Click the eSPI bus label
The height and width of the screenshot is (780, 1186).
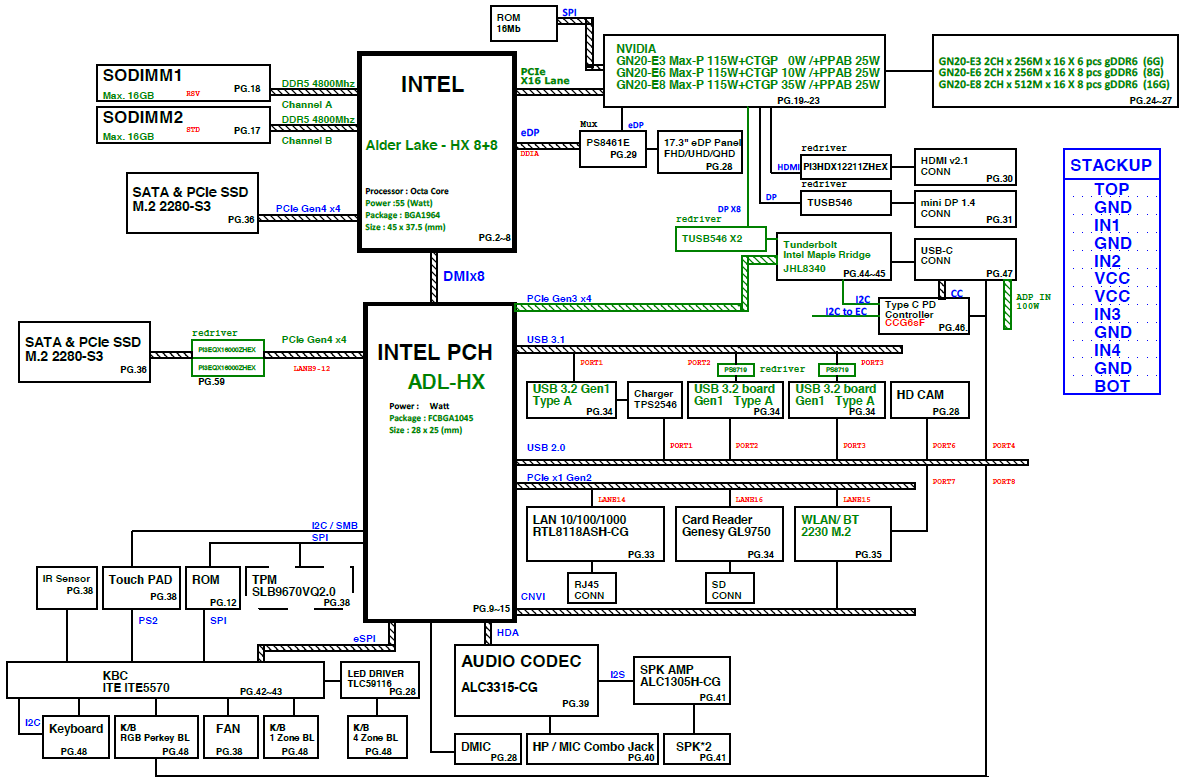coord(365,639)
